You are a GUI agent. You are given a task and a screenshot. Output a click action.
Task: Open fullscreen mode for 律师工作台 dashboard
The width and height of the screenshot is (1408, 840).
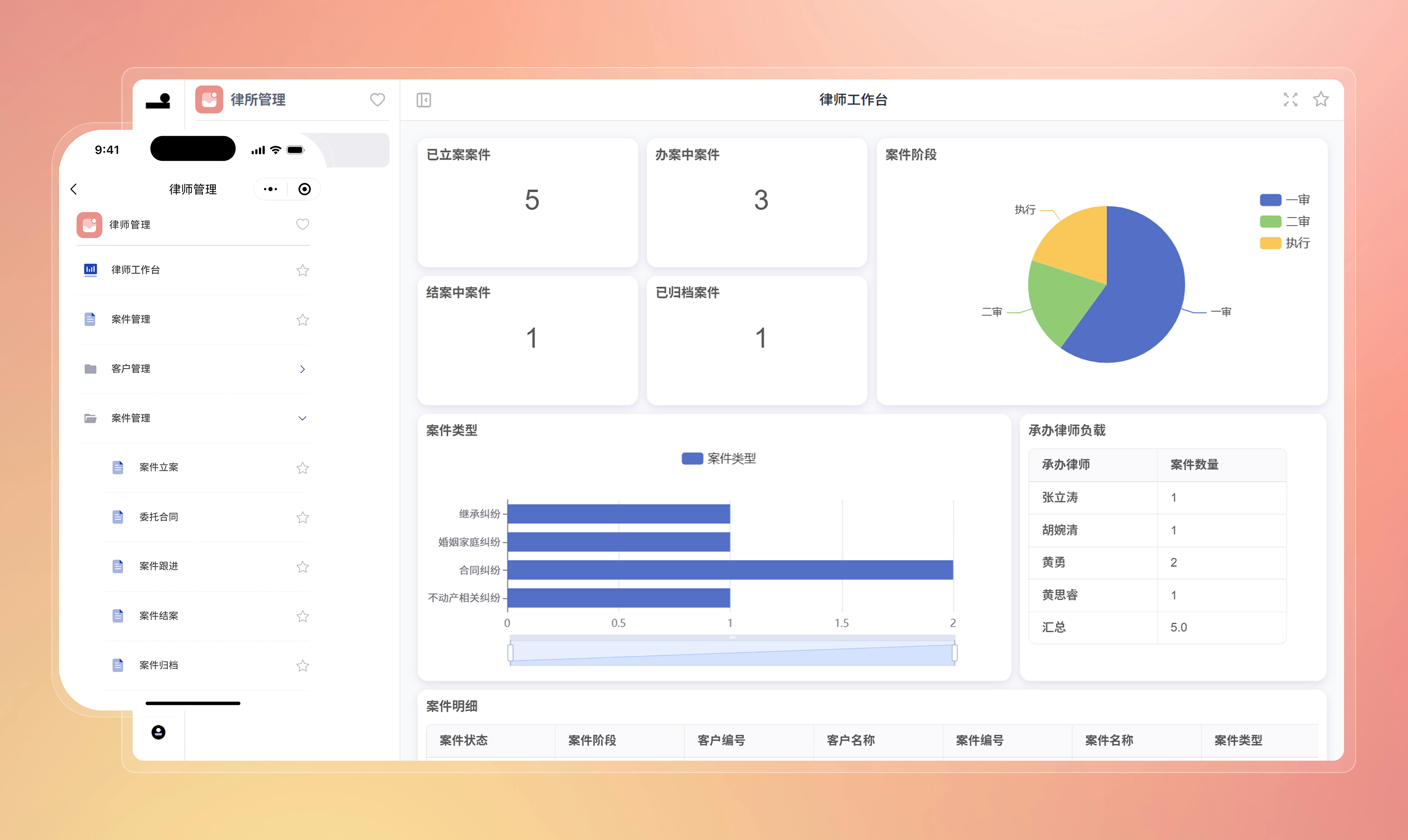(x=1290, y=100)
